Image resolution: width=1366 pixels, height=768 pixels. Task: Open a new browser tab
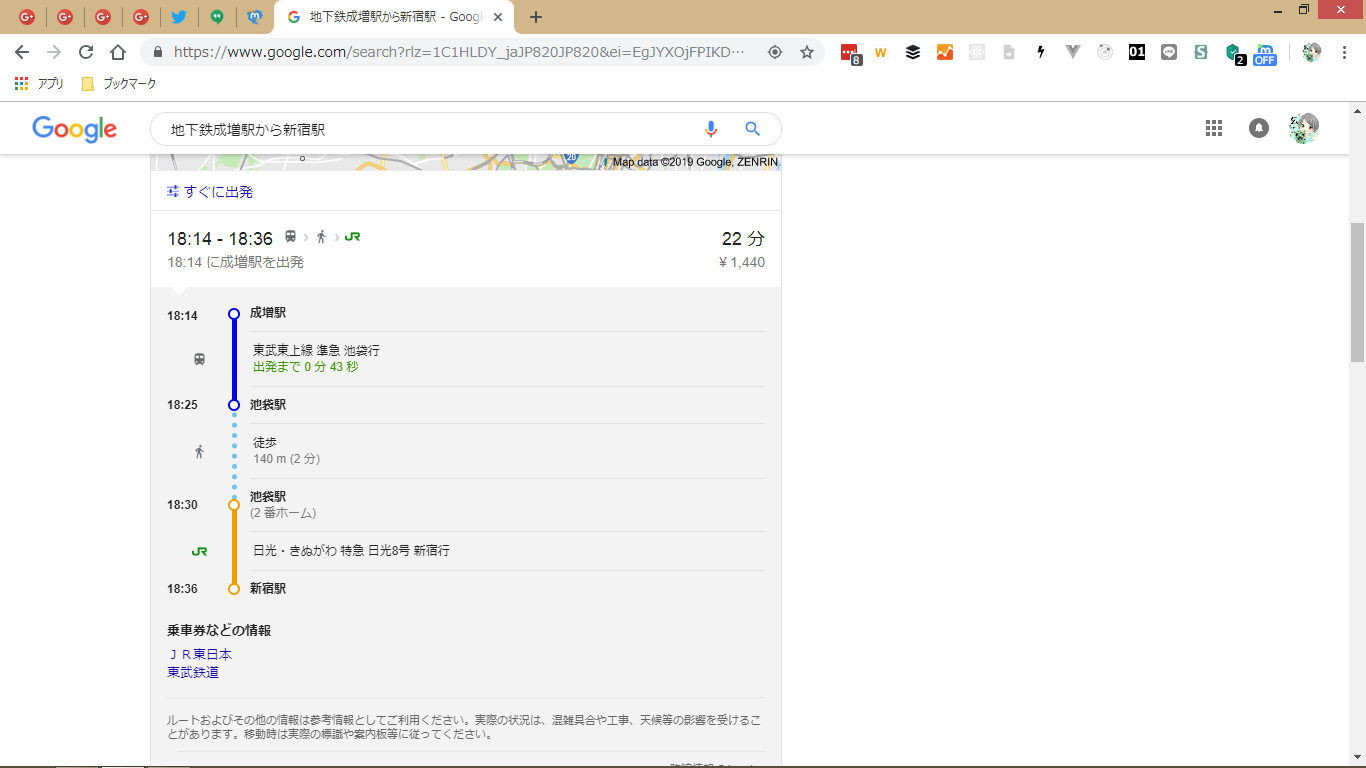tap(536, 17)
